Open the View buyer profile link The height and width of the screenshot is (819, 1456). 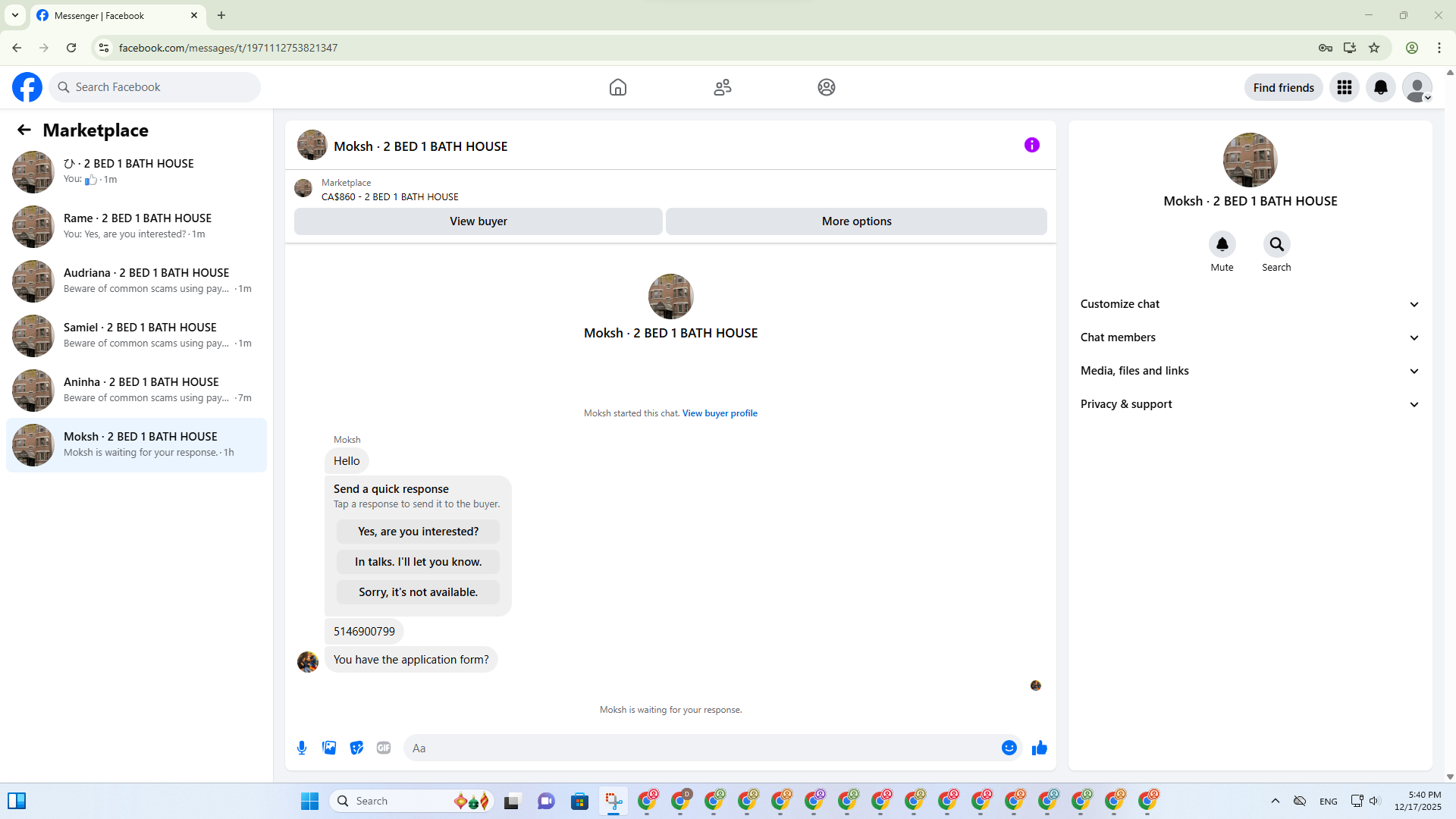719,413
